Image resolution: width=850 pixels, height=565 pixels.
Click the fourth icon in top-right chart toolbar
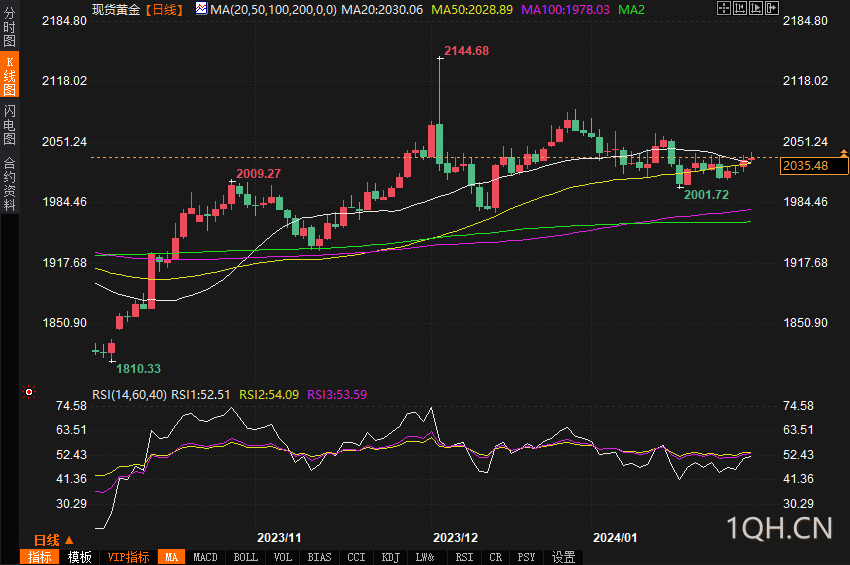[771, 8]
